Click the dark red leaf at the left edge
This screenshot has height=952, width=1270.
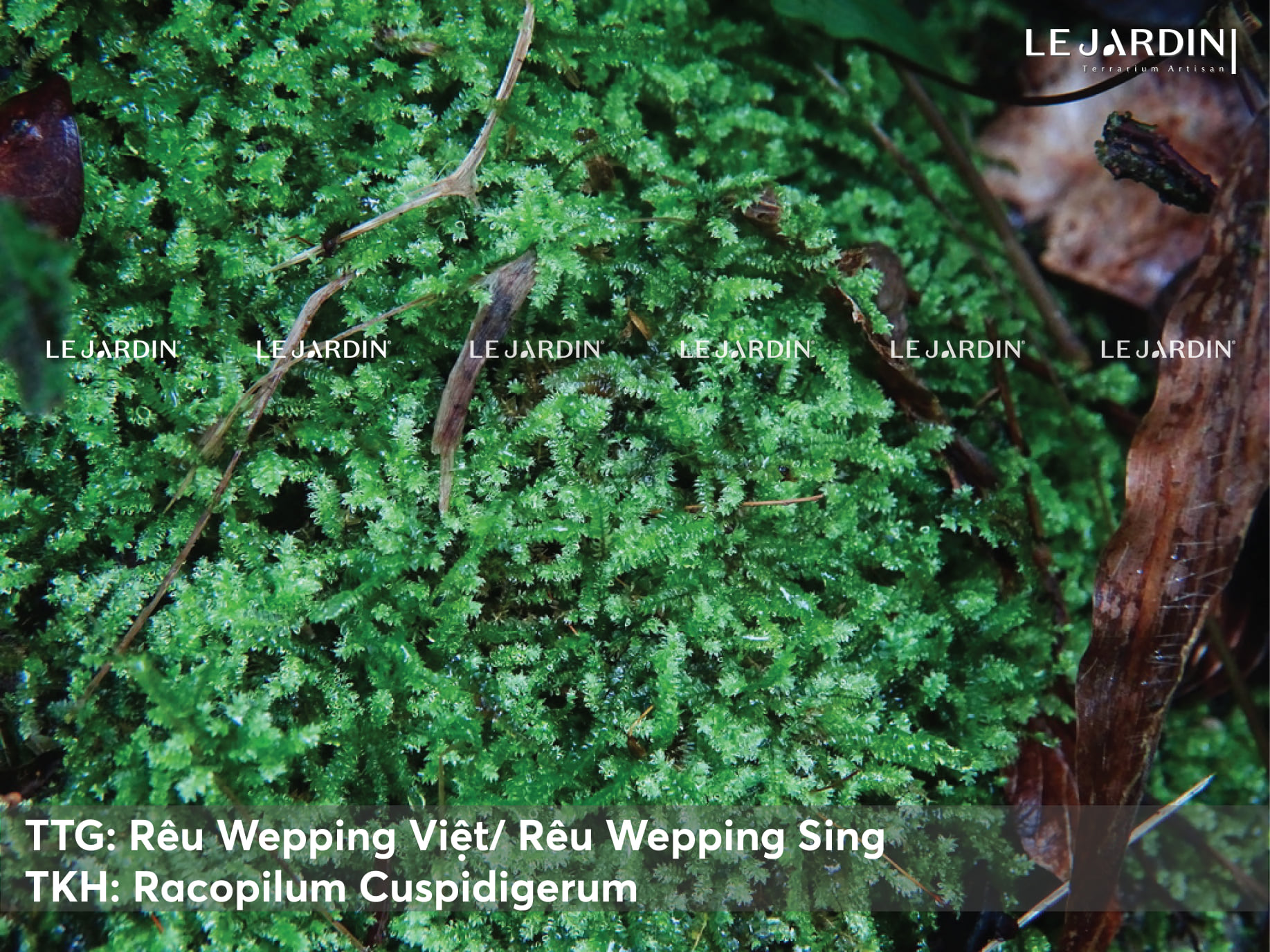point(38,156)
